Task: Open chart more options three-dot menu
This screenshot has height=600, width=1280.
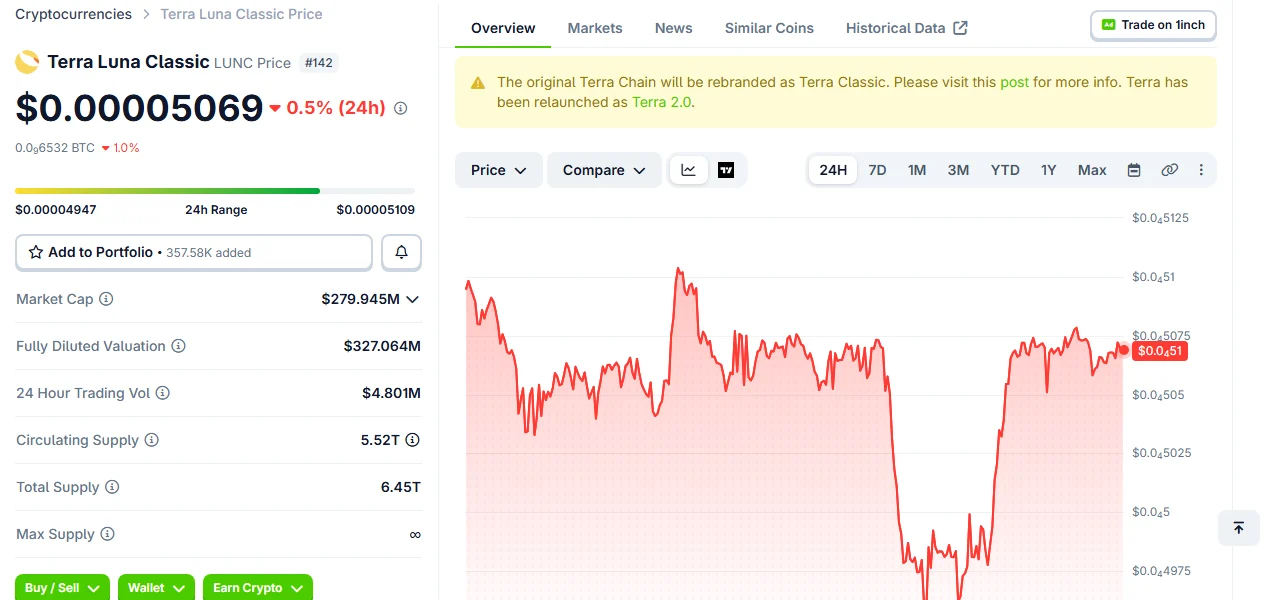Action: point(1201,170)
